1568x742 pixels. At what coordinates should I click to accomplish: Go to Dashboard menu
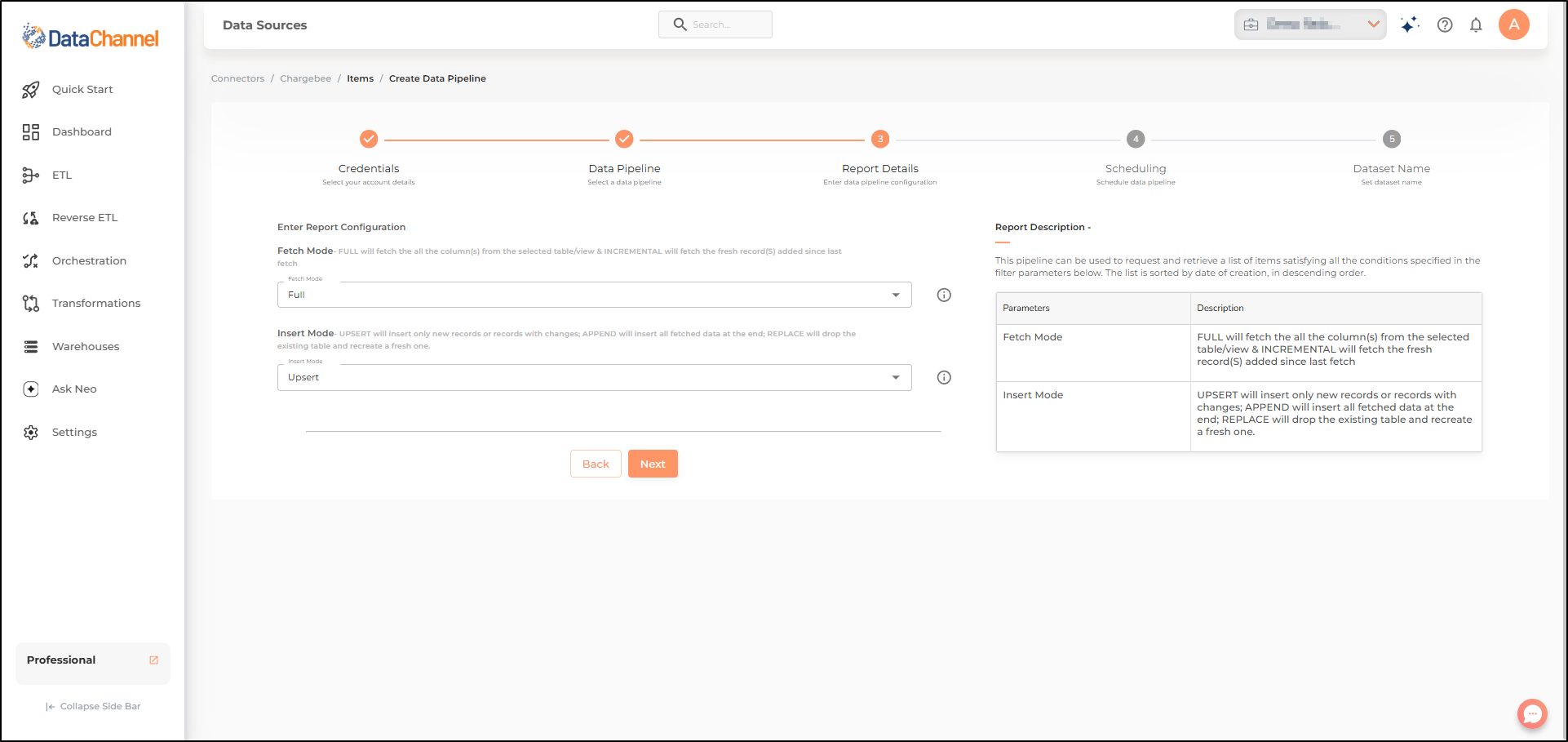pos(82,132)
